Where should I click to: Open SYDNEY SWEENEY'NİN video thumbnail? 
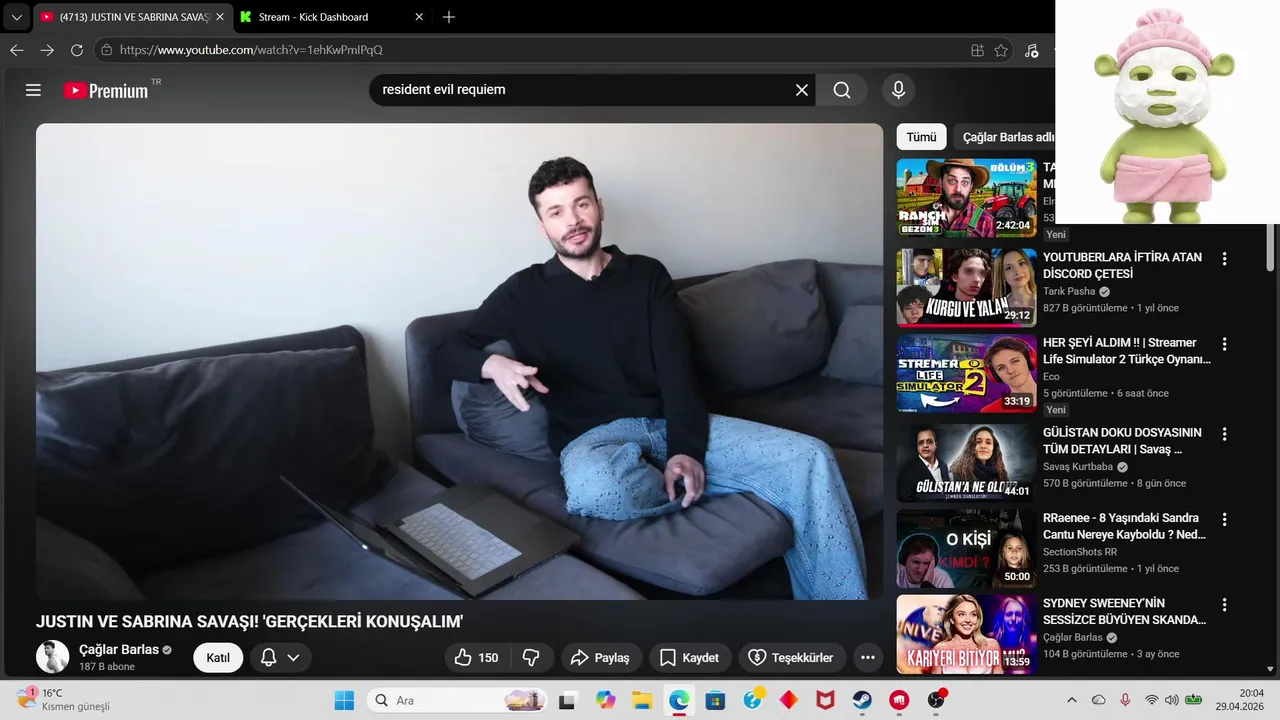pyautogui.click(x=967, y=635)
